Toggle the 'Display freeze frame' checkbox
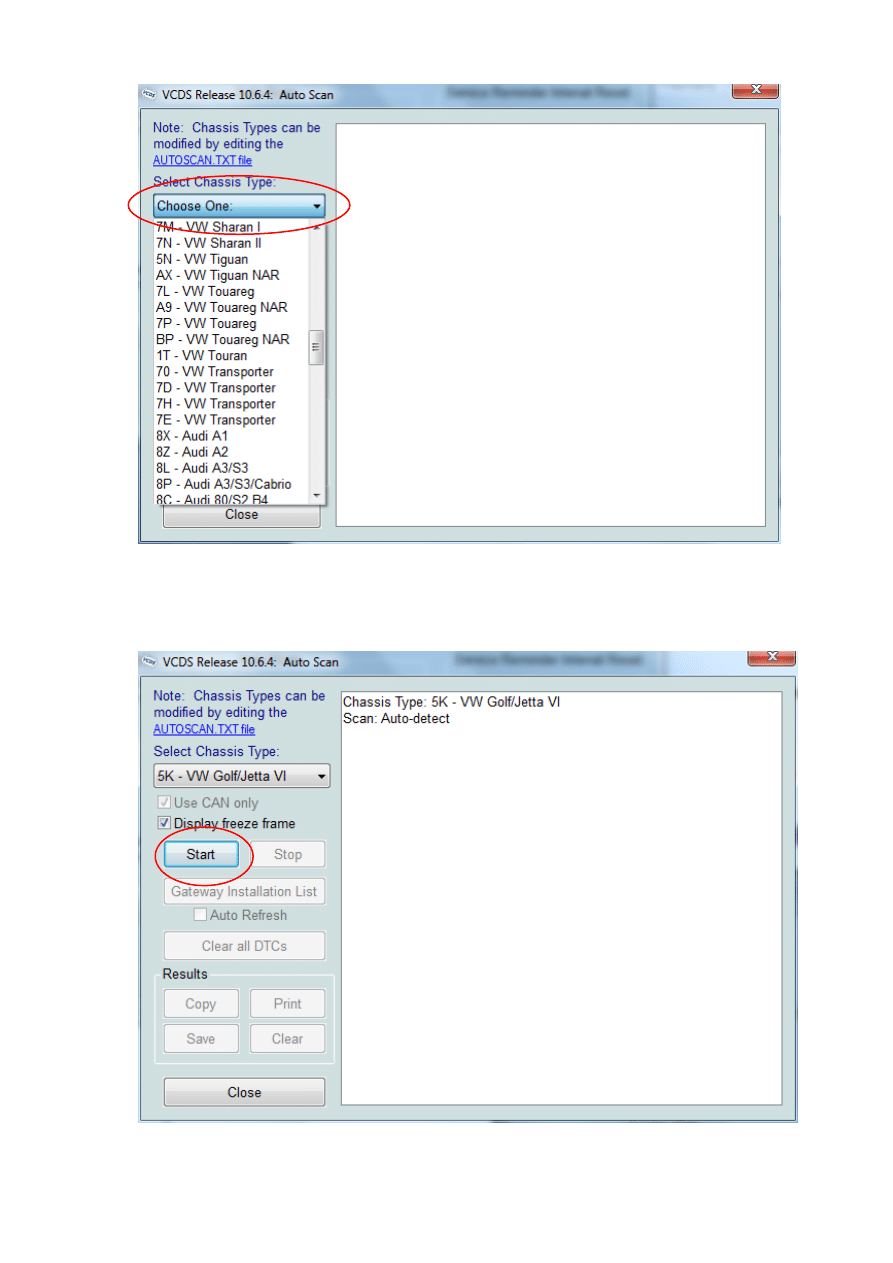 tap(164, 824)
